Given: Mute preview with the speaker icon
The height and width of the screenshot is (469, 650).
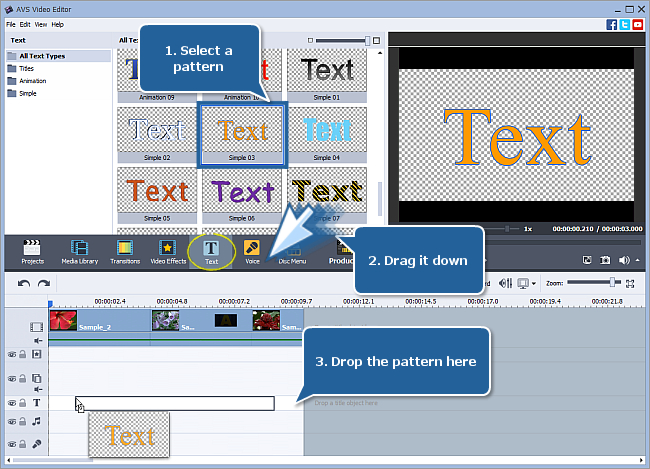Looking at the screenshot, I should [624, 260].
